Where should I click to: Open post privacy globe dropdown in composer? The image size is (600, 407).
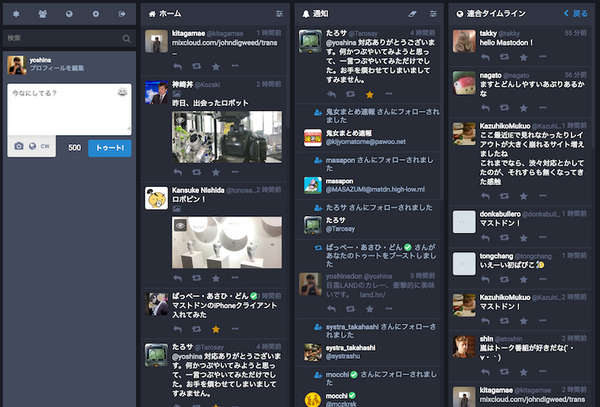coord(31,147)
